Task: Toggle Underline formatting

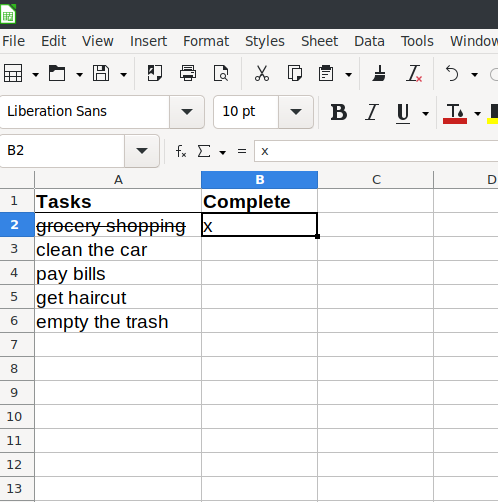Action: point(403,113)
